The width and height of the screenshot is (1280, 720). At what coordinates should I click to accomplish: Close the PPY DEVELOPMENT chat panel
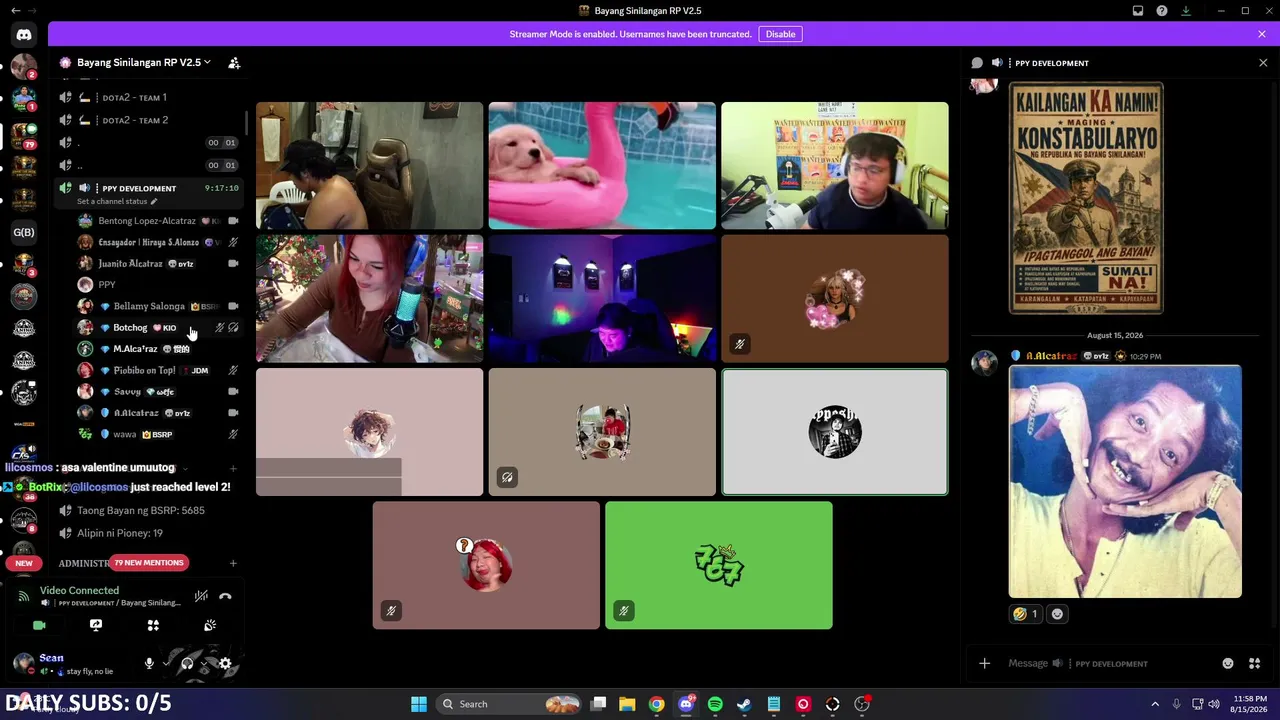pyautogui.click(x=1263, y=63)
